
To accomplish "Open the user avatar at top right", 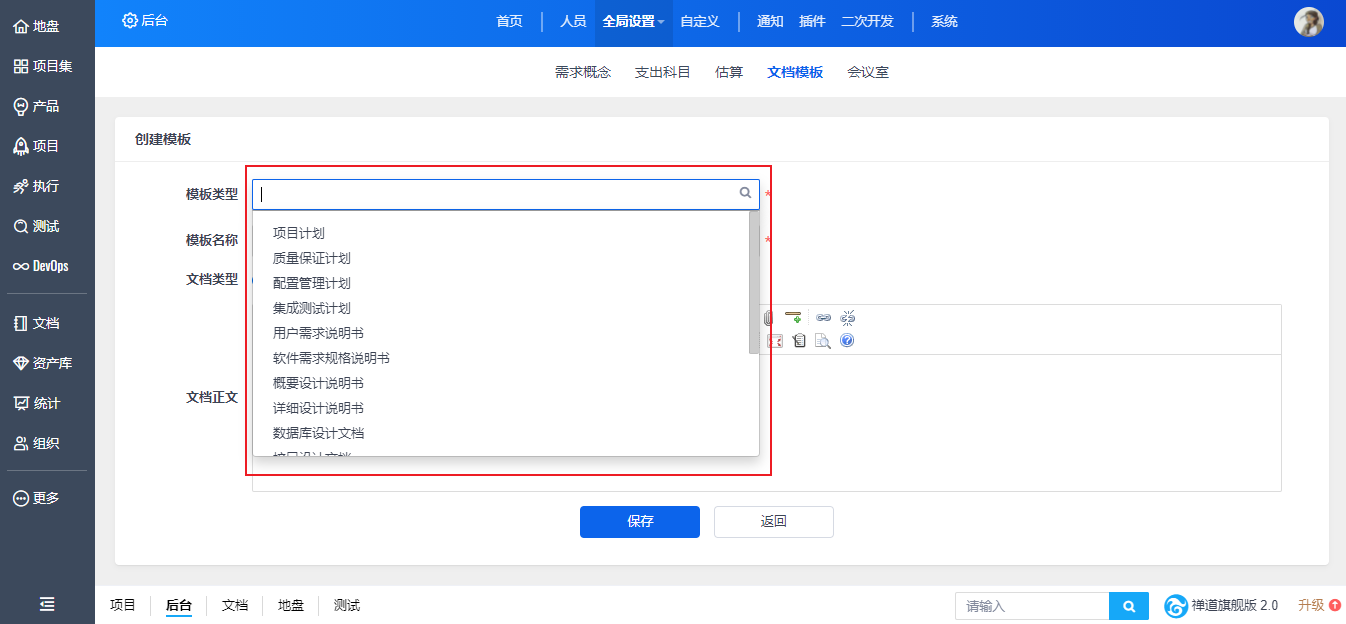I will (1308, 22).
